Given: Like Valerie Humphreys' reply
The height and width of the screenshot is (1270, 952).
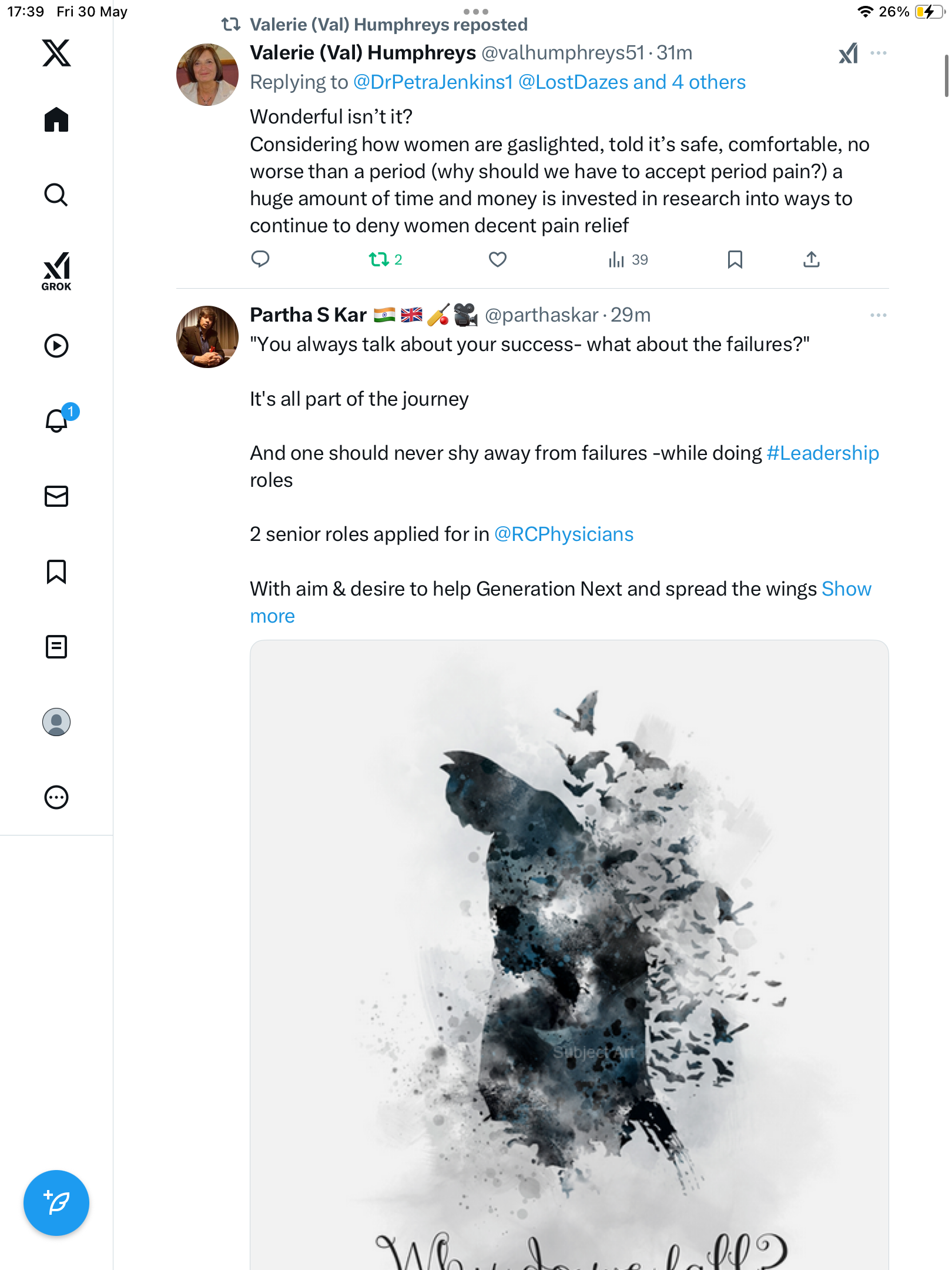Looking at the screenshot, I should 498,259.
